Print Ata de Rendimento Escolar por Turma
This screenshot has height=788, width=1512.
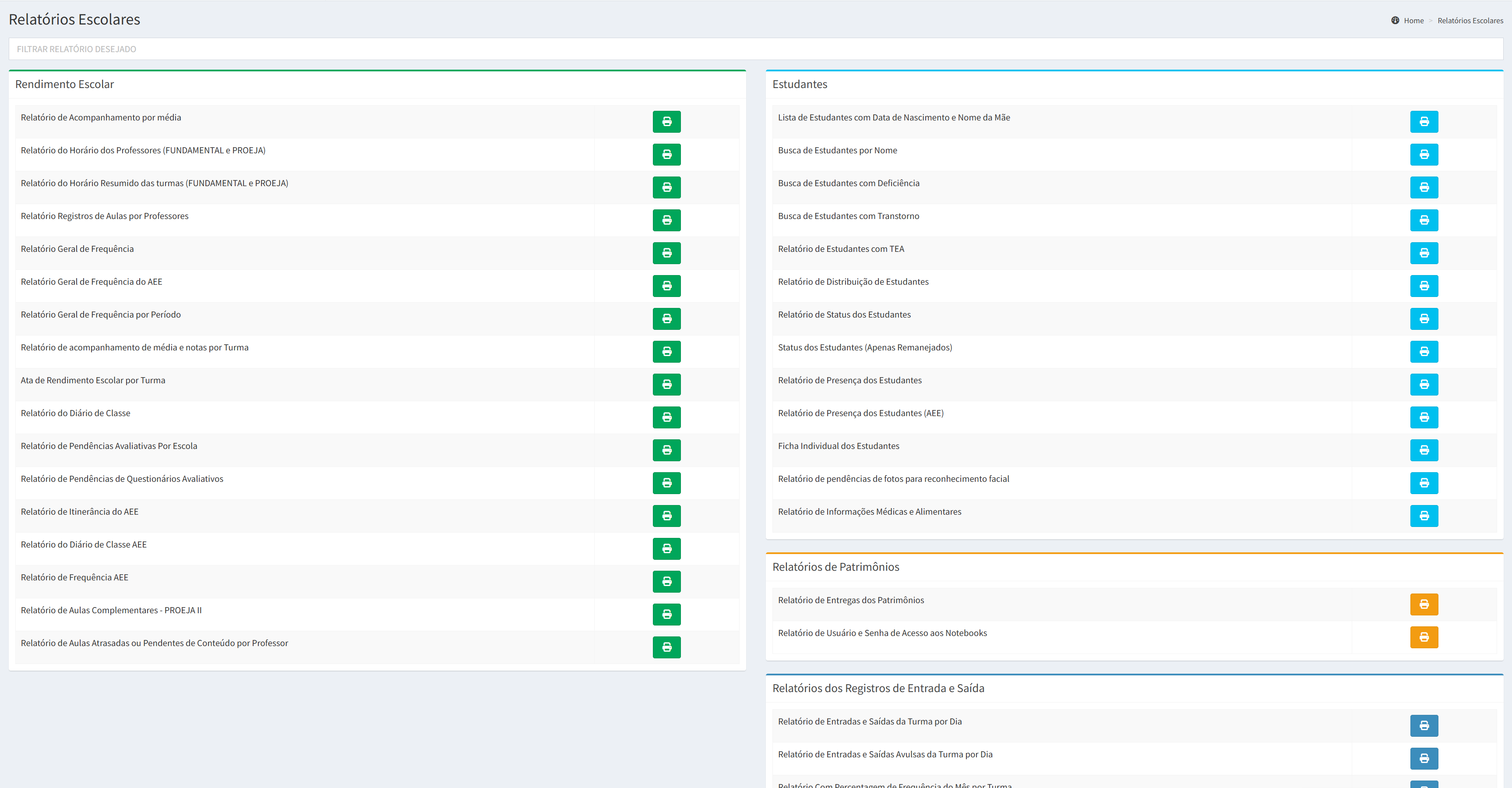[x=666, y=385]
